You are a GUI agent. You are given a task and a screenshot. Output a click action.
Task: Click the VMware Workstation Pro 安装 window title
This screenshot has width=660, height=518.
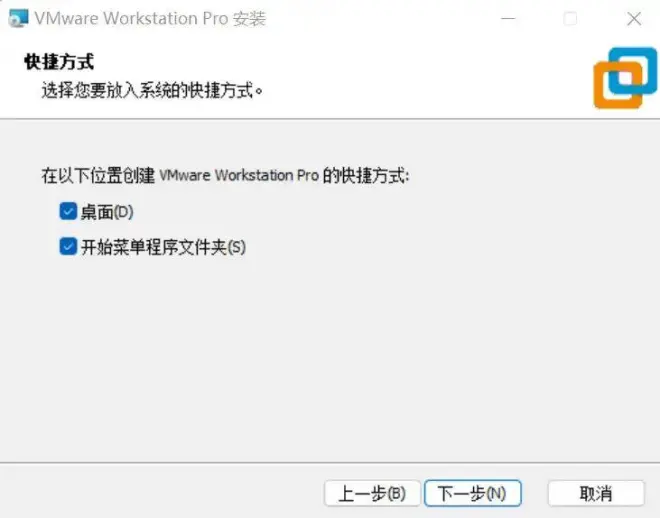(x=150, y=19)
